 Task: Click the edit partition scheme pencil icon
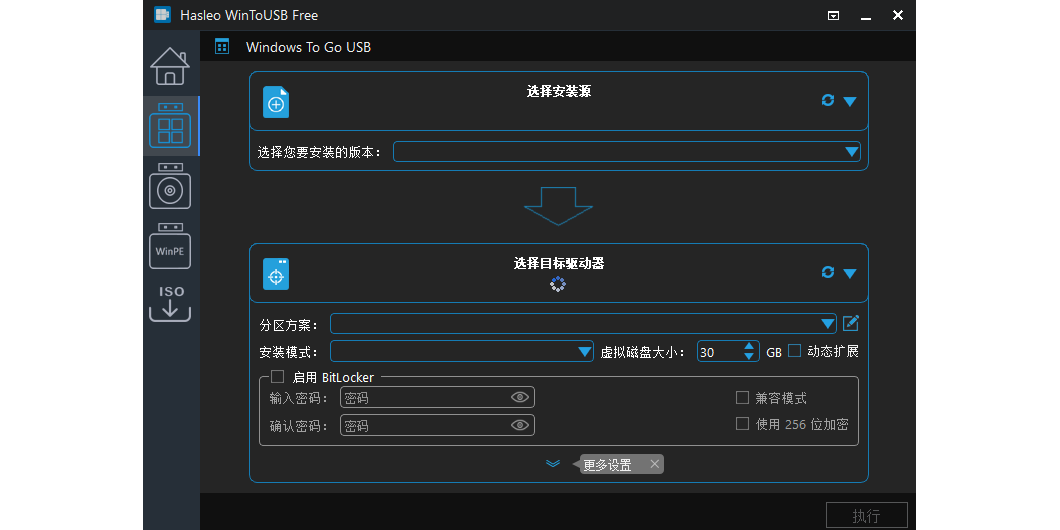click(x=851, y=323)
